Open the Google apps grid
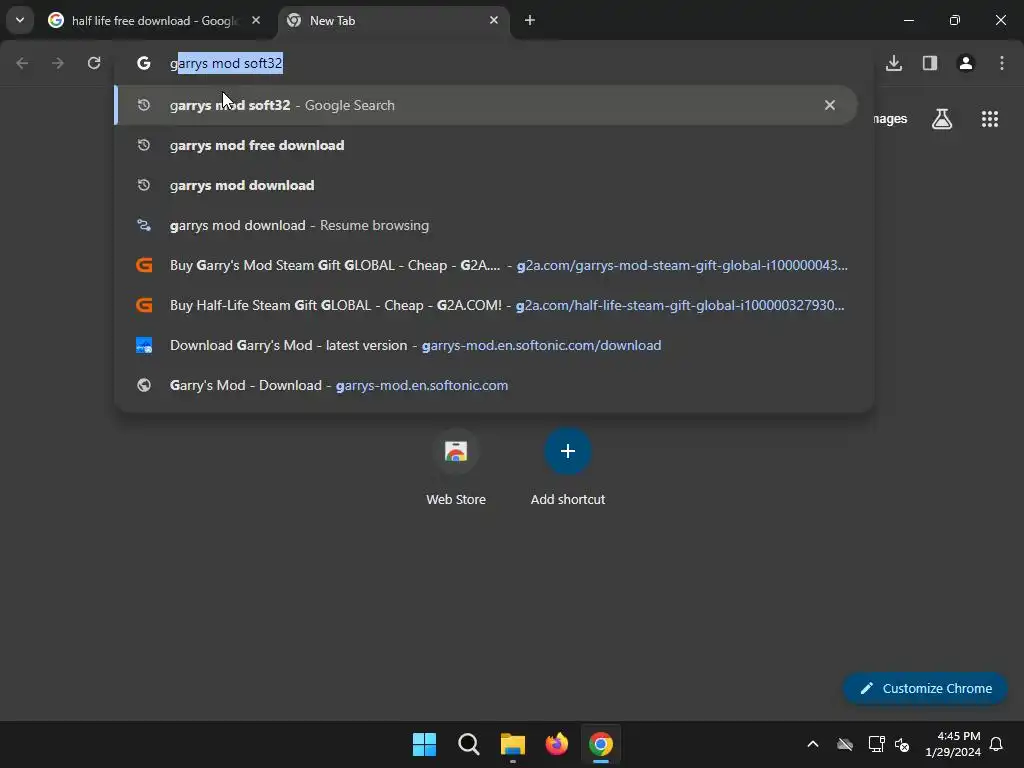 pyautogui.click(x=990, y=119)
